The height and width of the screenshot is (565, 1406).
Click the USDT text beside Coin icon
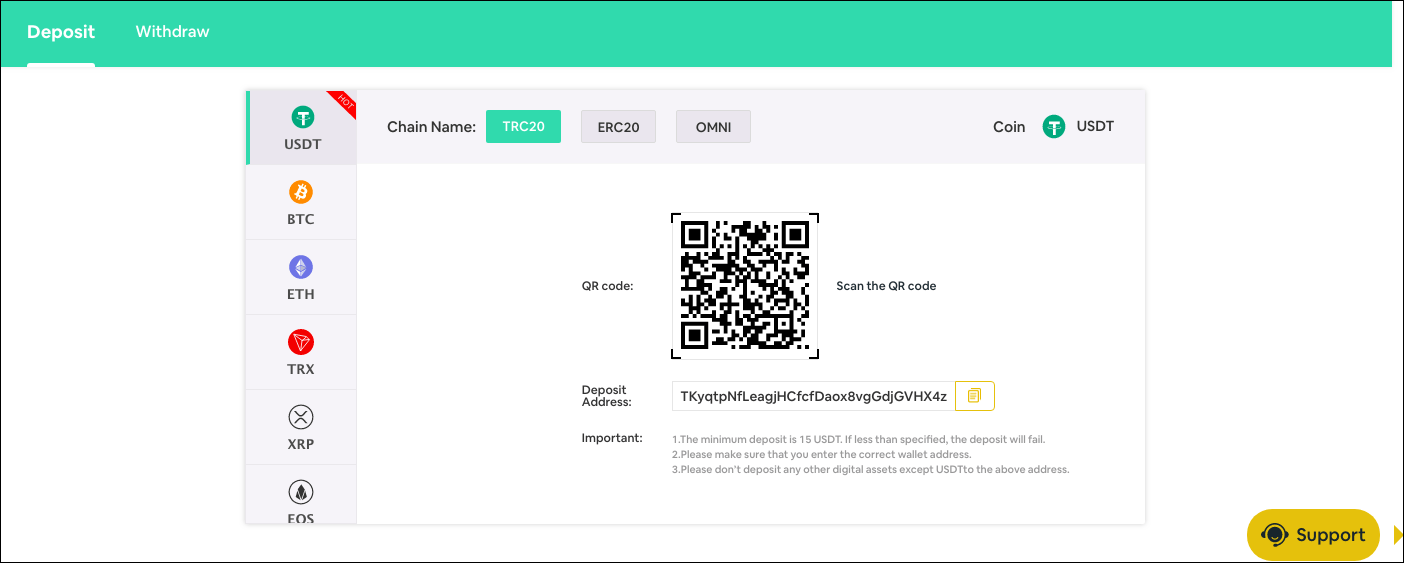pos(1095,127)
